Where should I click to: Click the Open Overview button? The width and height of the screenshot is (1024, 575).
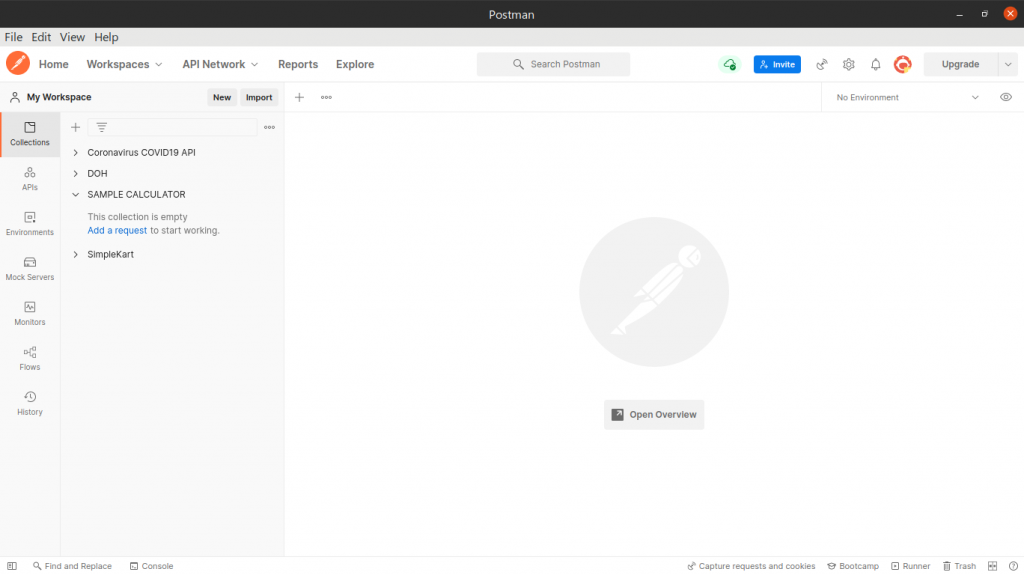tap(654, 414)
